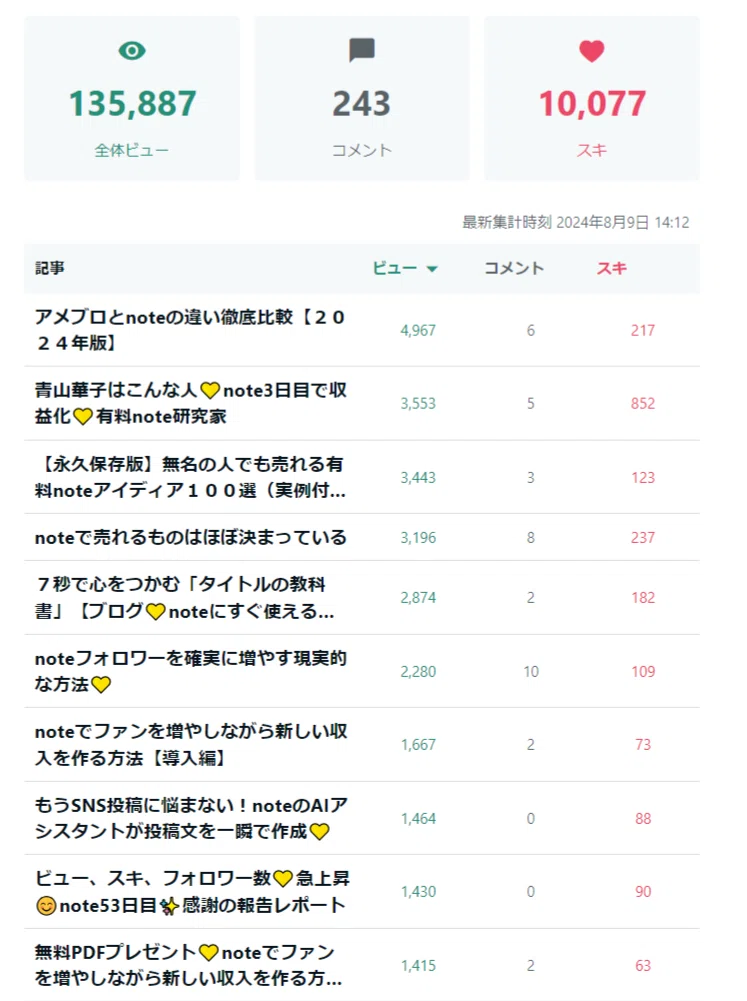Click the green eye icon above total views

(x=132, y=50)
